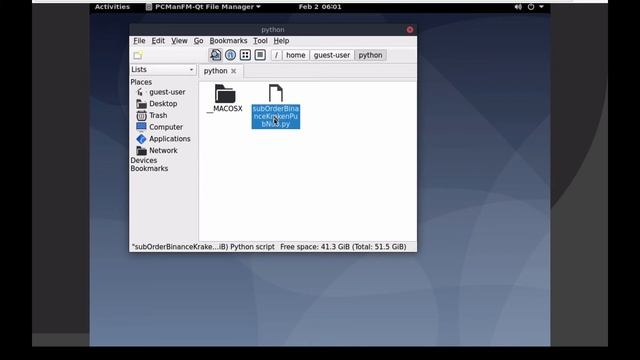Click the Feb 2 06:01 clock
The height and width of the screenshot is (360, 640).
pos(320,7)
